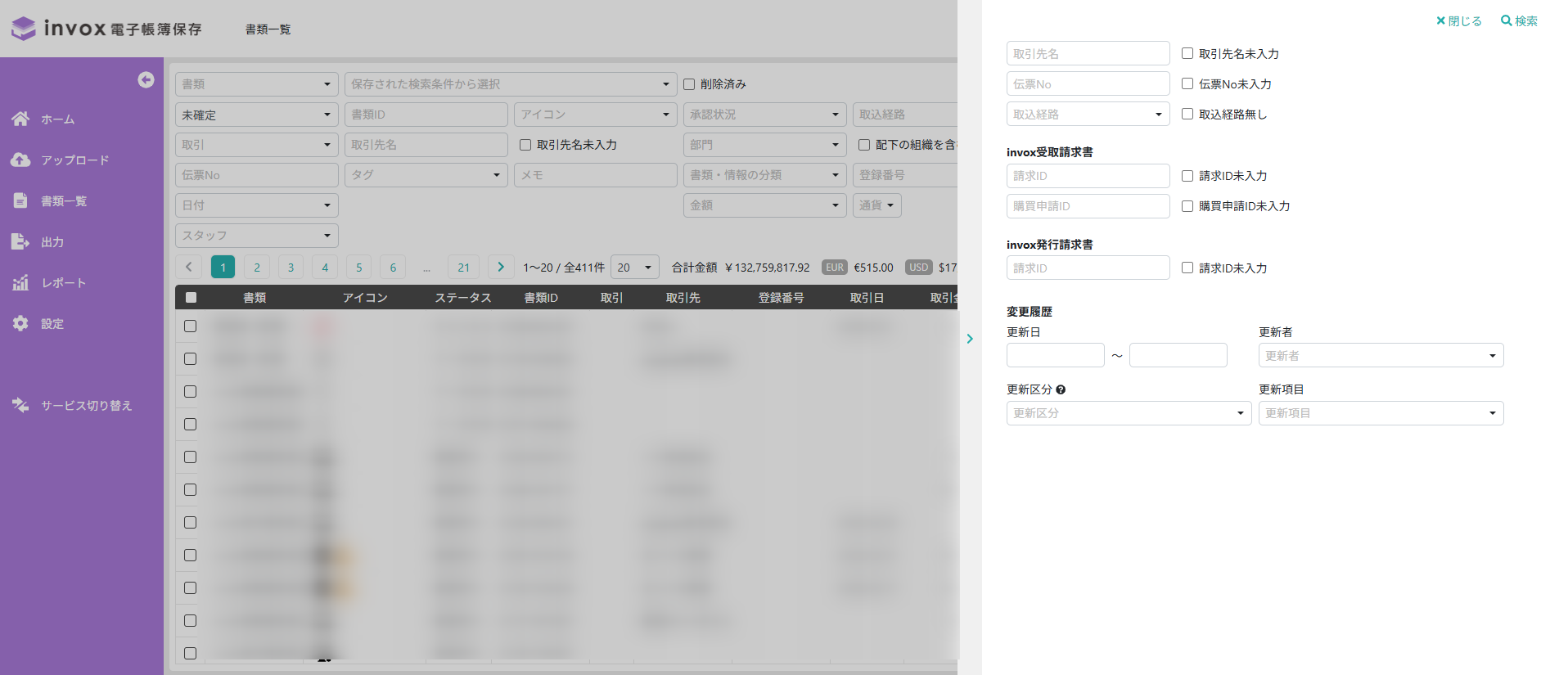Image resolution: width=1568 pixels, height=675 pixels.
Task: Go to page 3 in pagination
Action: [x=291, y=268]
